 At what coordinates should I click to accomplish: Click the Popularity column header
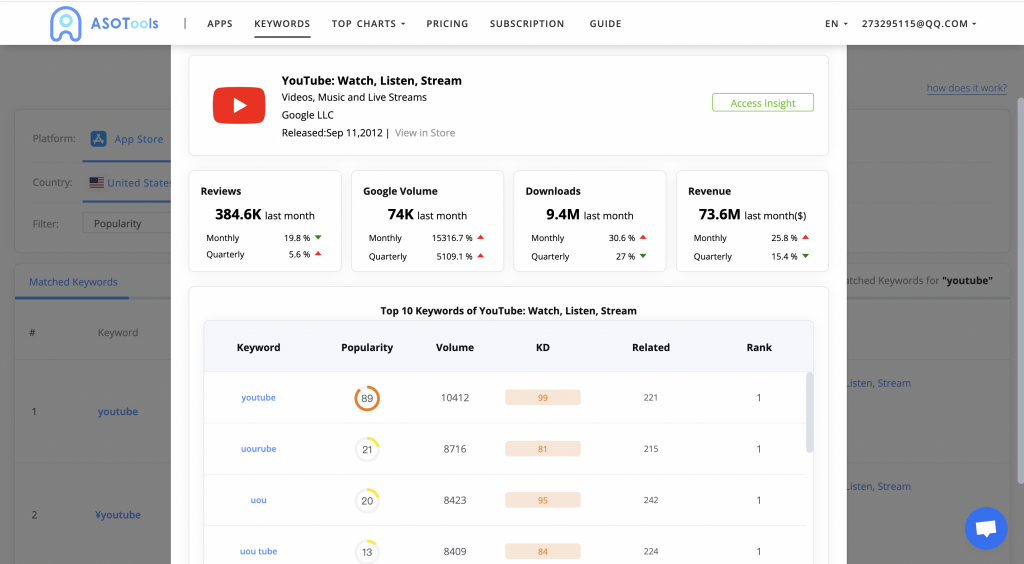(367, 347)
